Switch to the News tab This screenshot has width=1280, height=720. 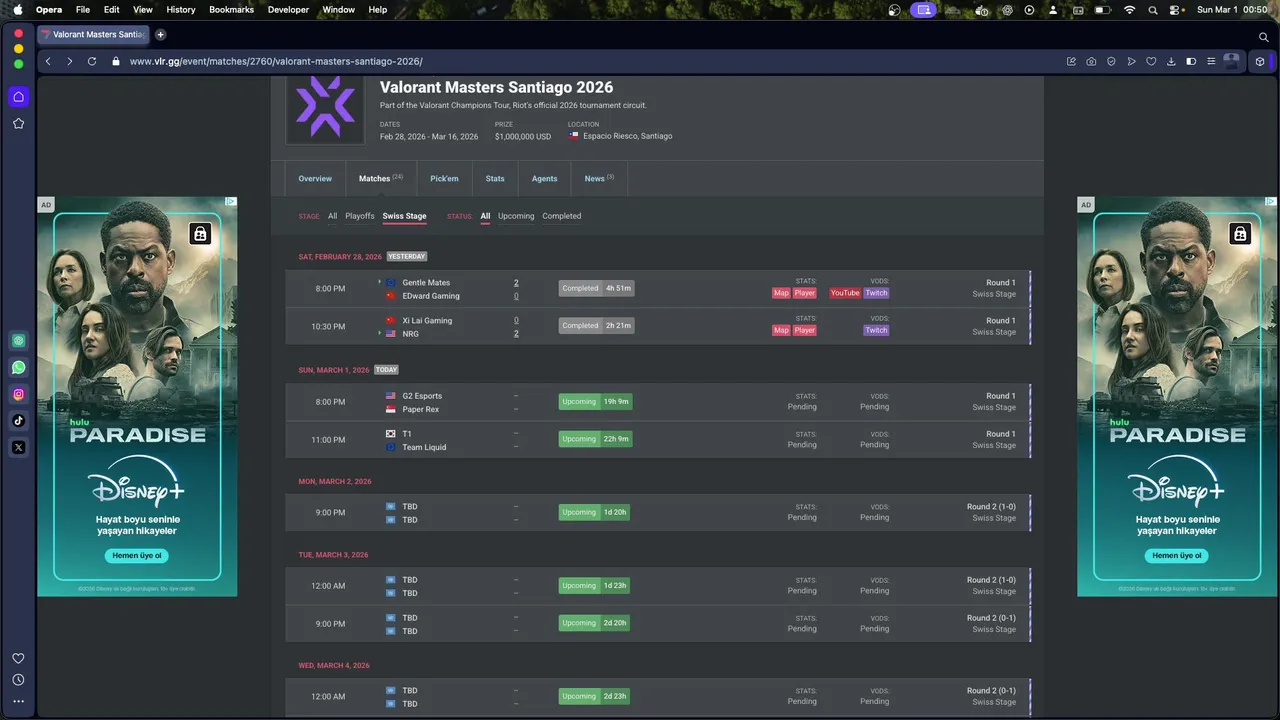pyautogui.click(x=599, y=179)
